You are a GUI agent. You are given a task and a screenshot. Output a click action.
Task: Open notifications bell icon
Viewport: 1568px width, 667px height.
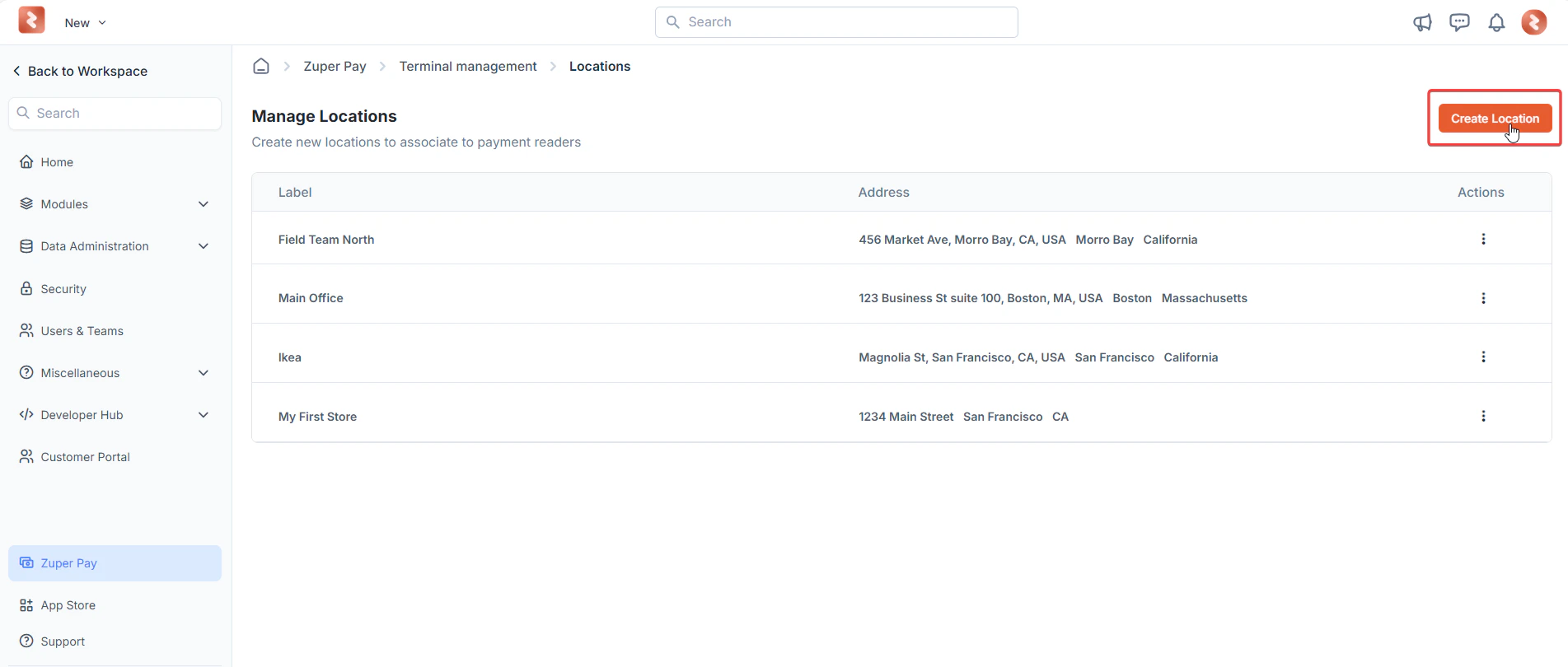click(x=1496, y=23)
